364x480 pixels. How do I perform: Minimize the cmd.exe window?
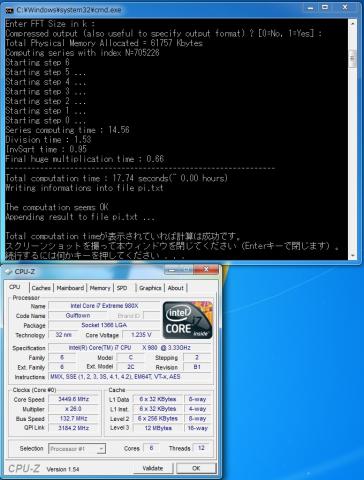point(310,8)
